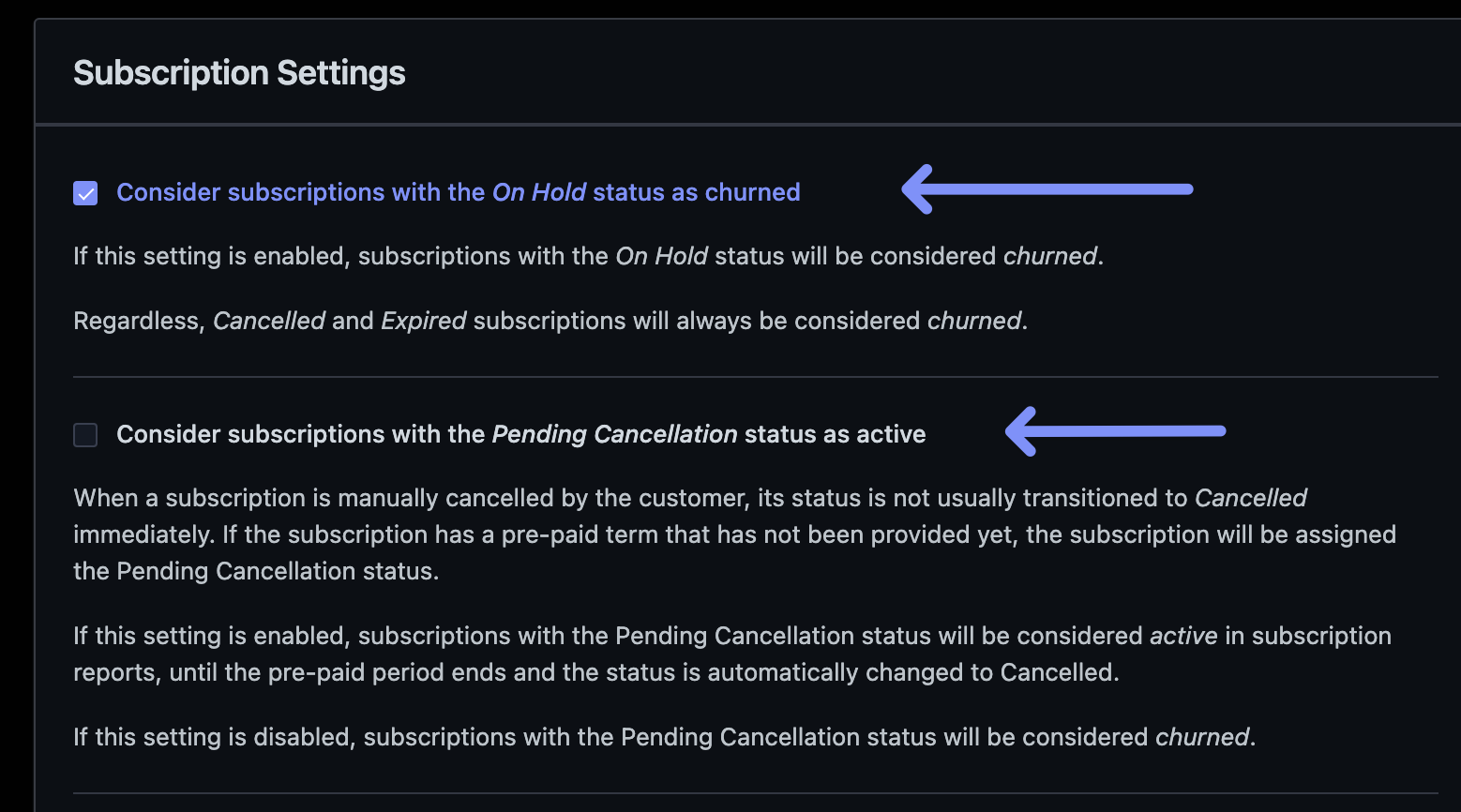Click the italic Pending Cancellation text in the label

click(614, 434)
